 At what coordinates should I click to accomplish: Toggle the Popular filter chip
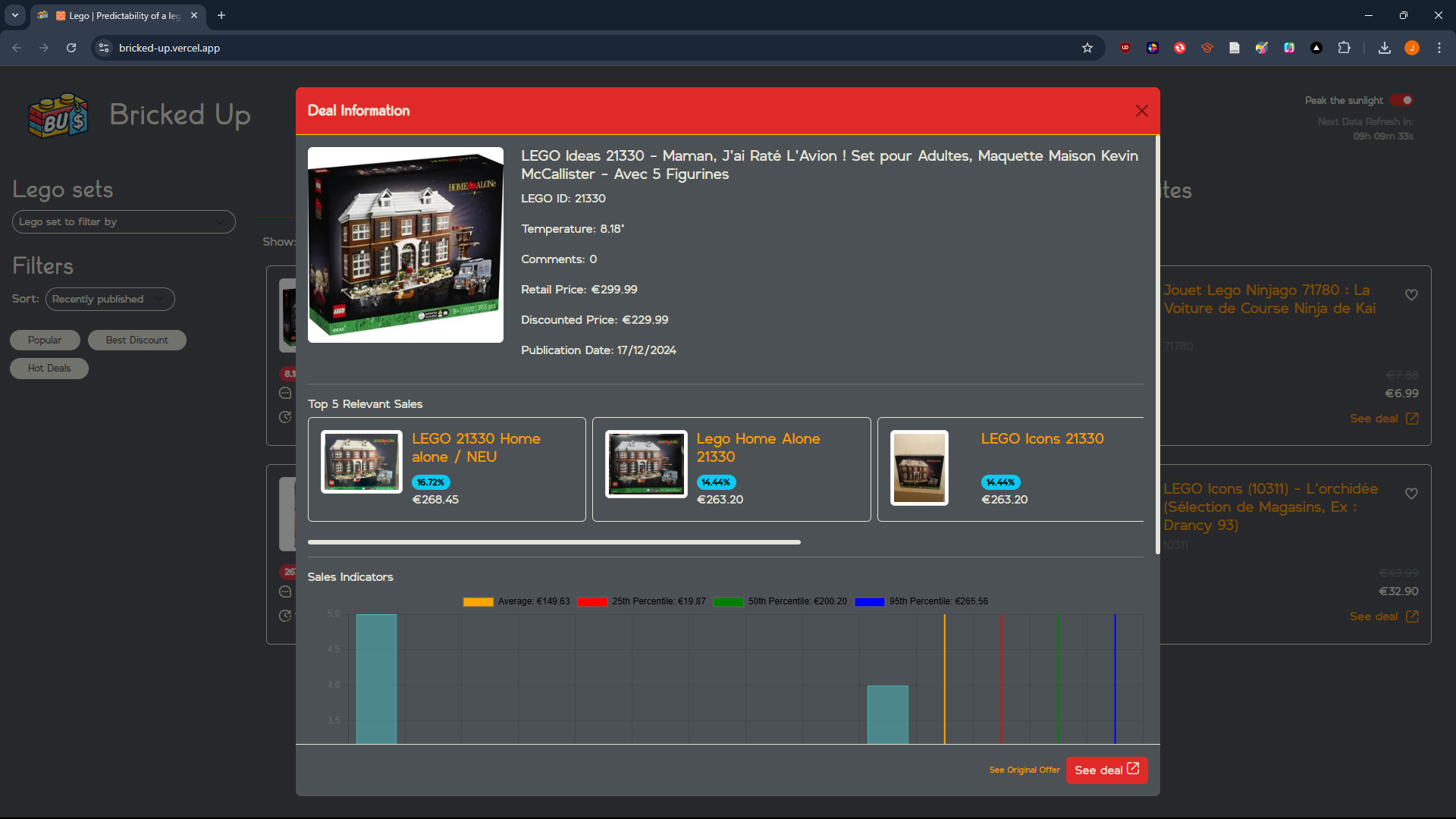point(45,340)
